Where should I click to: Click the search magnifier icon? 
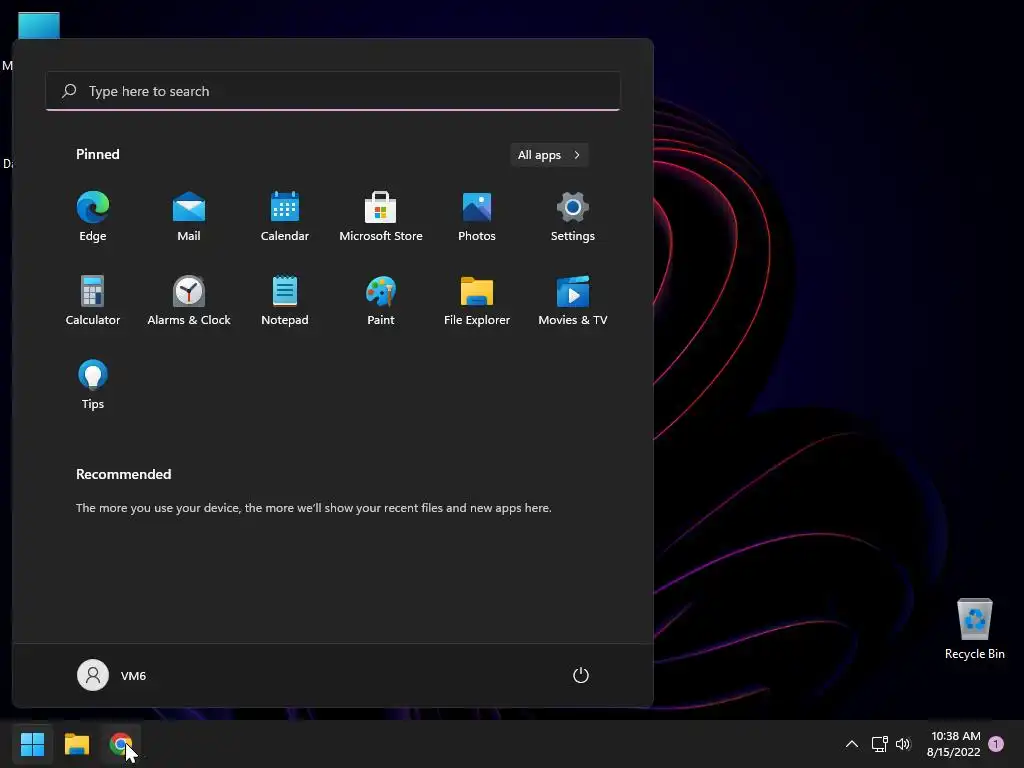pos(69,91)
